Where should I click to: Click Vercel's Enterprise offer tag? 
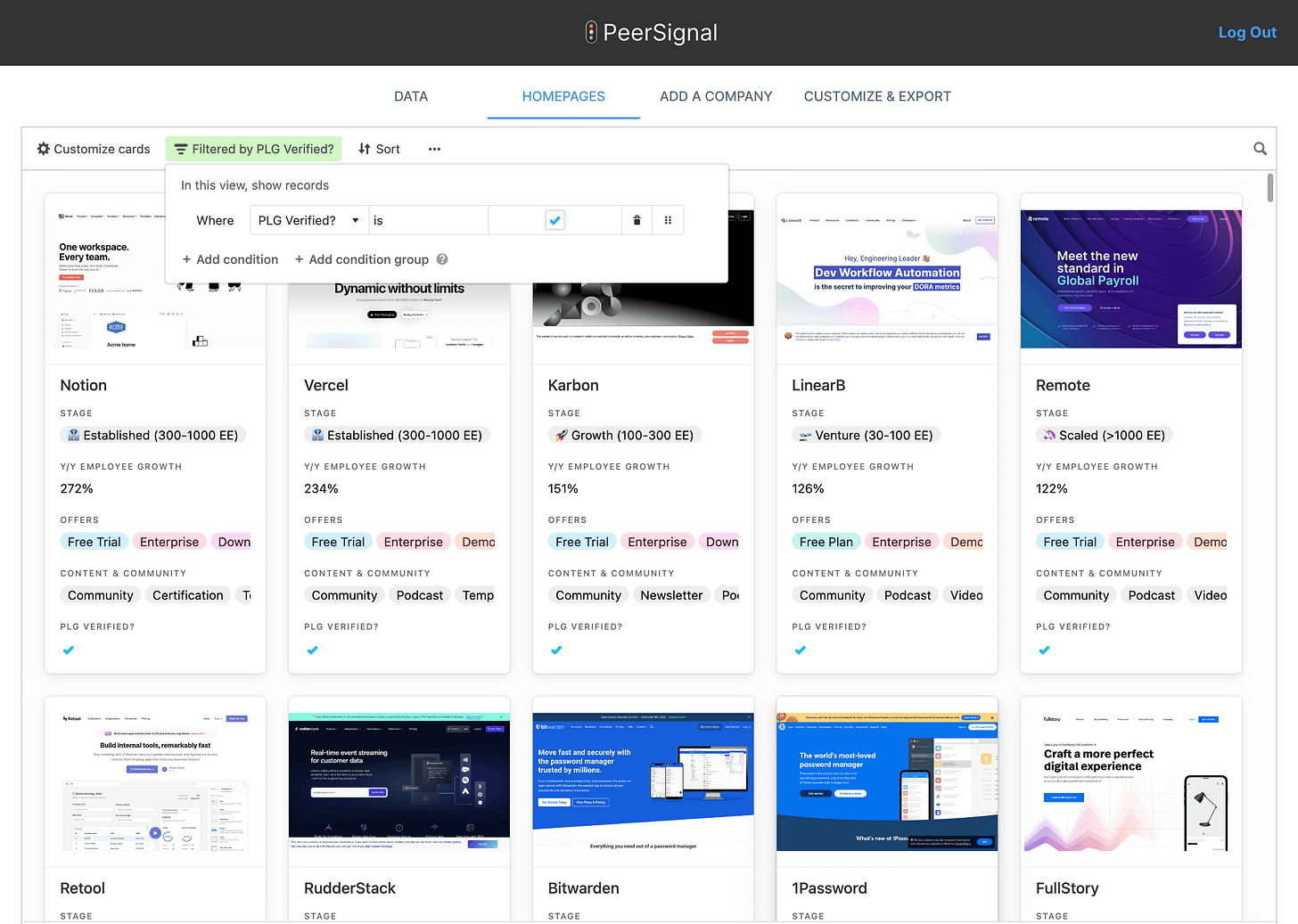[414, 542]
